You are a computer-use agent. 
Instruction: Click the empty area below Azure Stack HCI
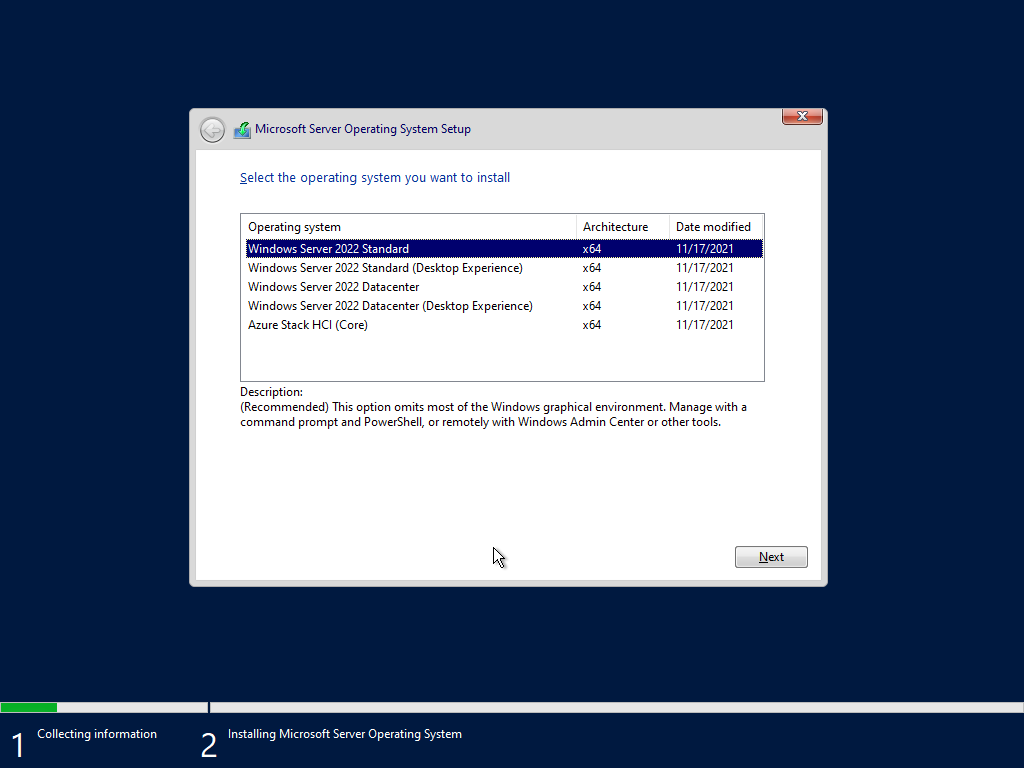tap(500, 356)
